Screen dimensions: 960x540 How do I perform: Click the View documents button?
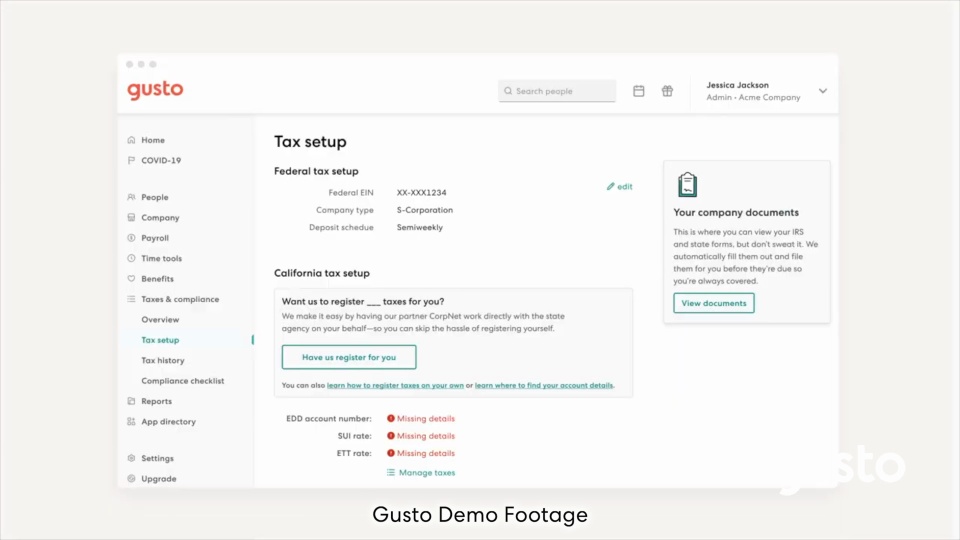tap(714, 303)
